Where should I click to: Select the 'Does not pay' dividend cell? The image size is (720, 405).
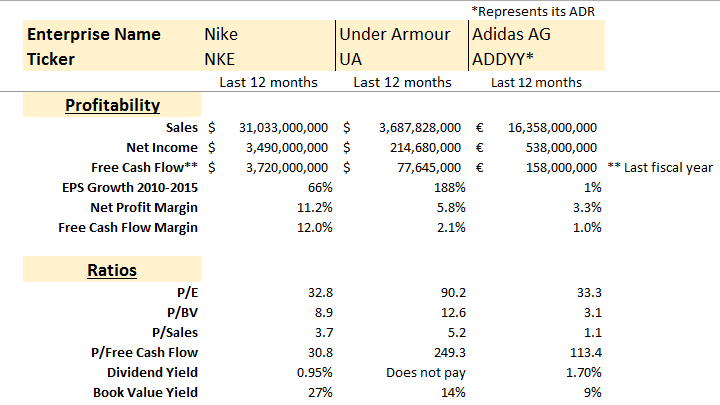click(x=426, y=372)
